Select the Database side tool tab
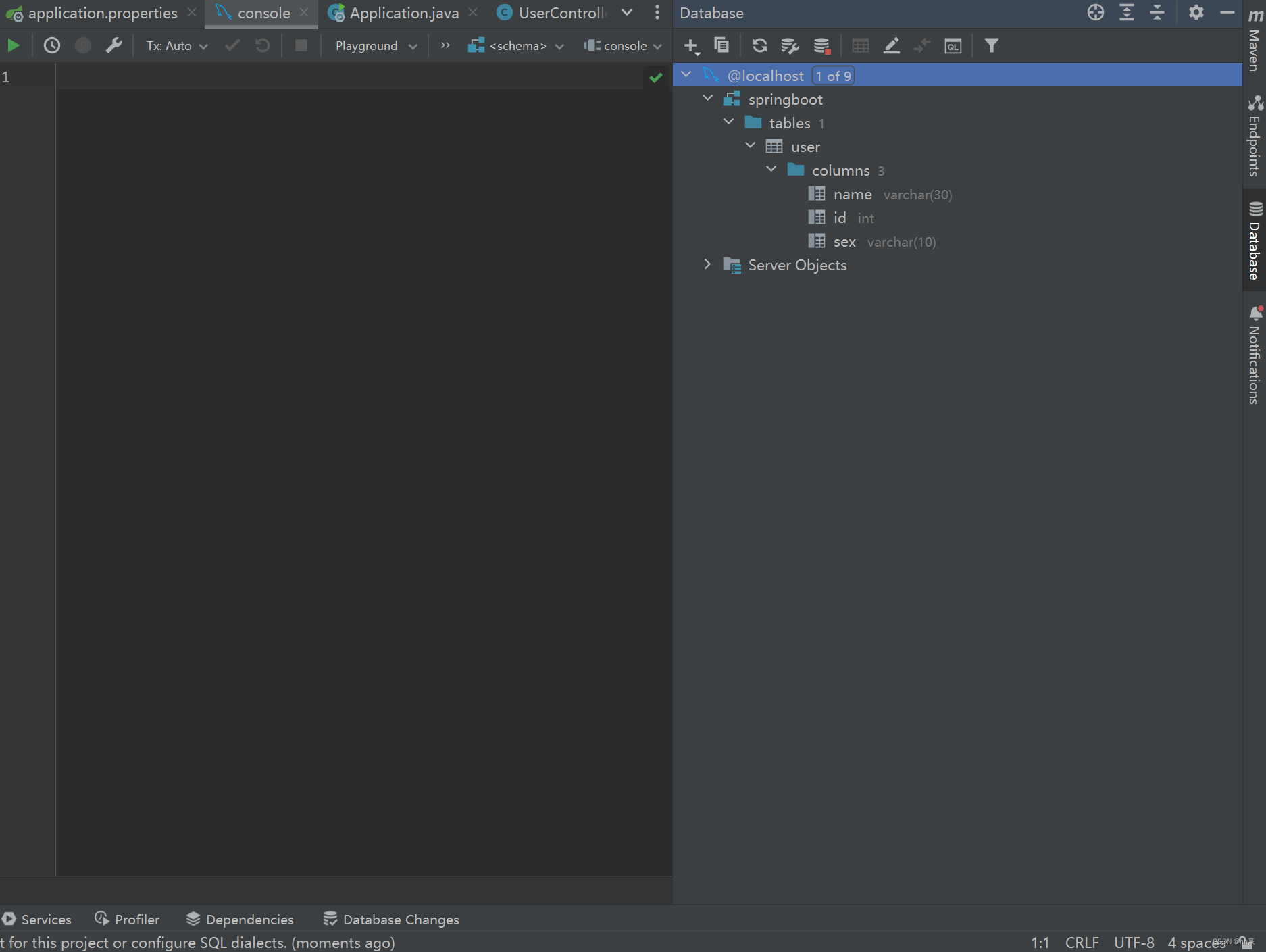Screen dimensions: 1266x952 click(x=1255, y=240)
